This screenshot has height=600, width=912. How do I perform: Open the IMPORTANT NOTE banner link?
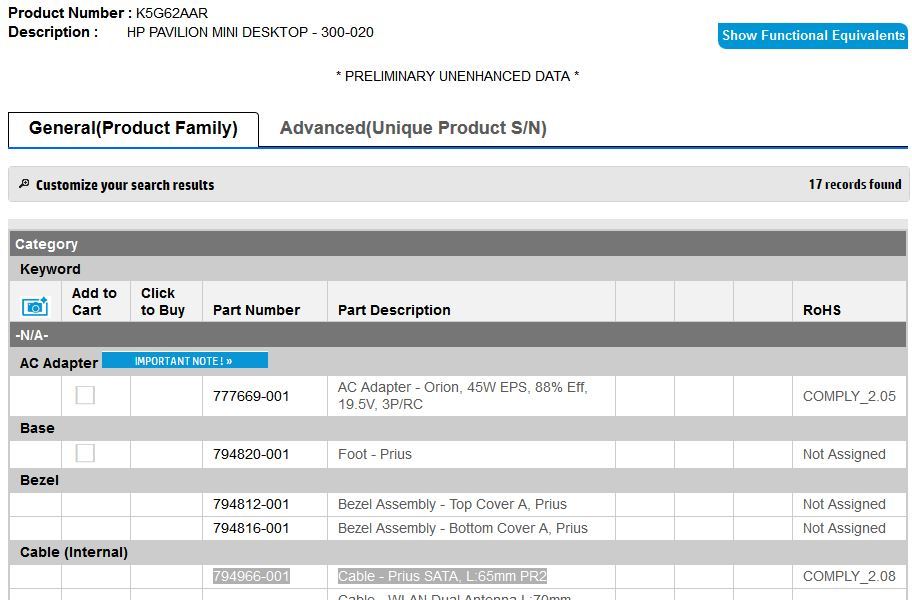[185, 360]
